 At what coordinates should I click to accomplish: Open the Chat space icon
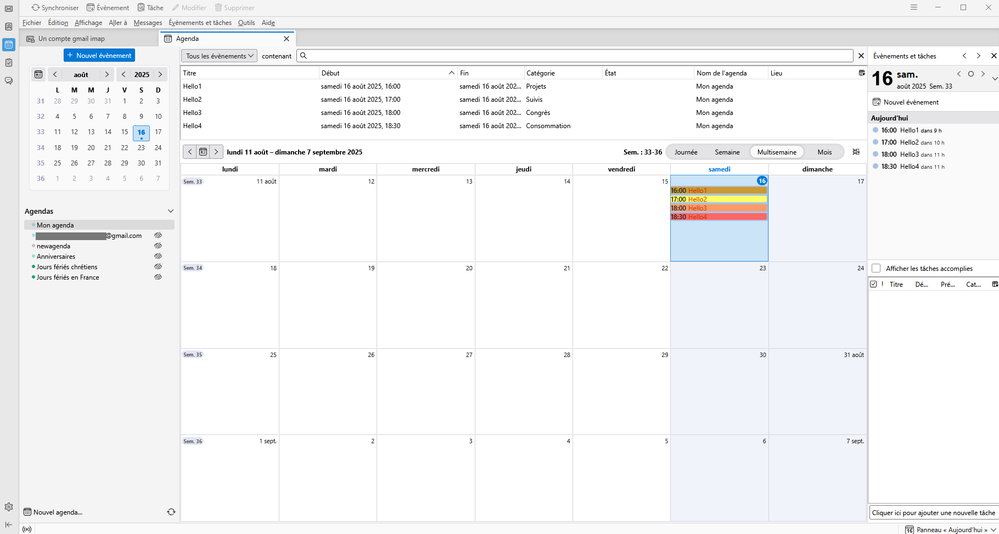click(9, 80)
